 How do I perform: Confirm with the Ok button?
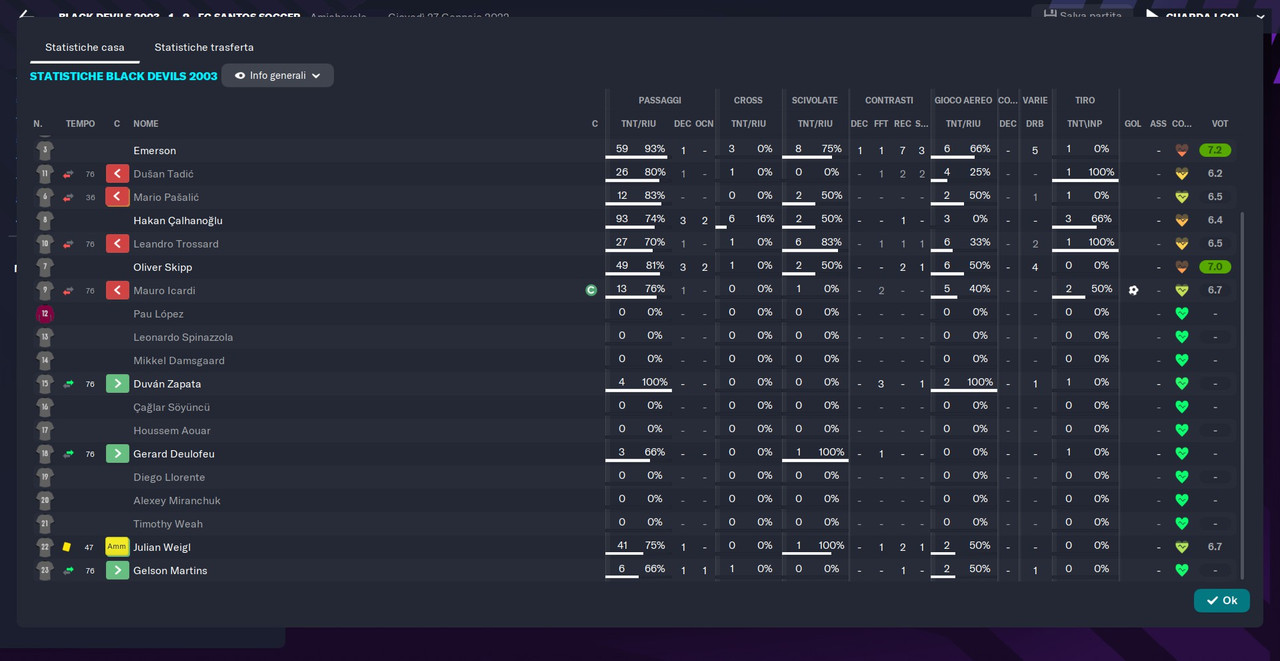1222,600
